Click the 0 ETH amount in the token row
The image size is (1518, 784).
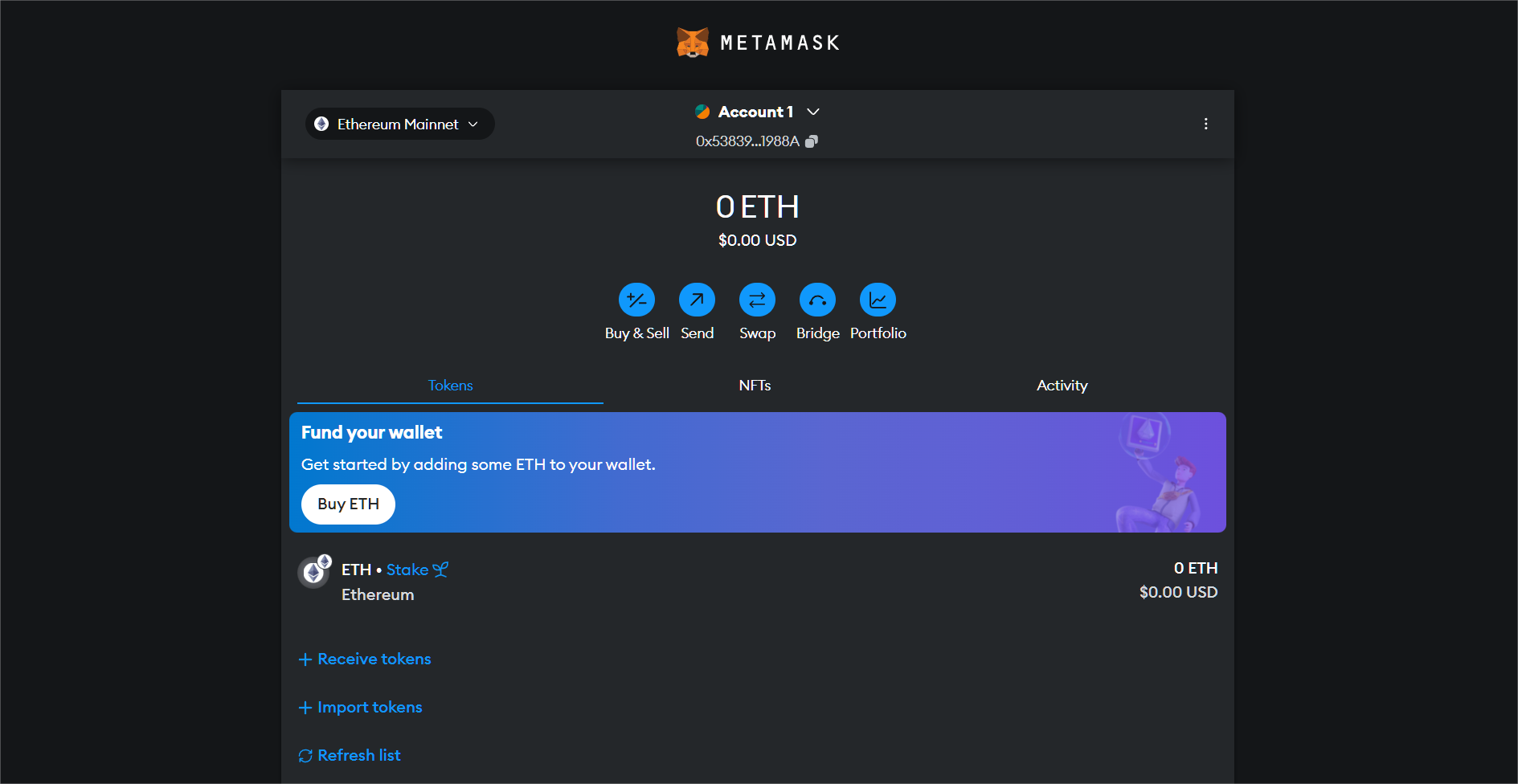[1196, 568]
